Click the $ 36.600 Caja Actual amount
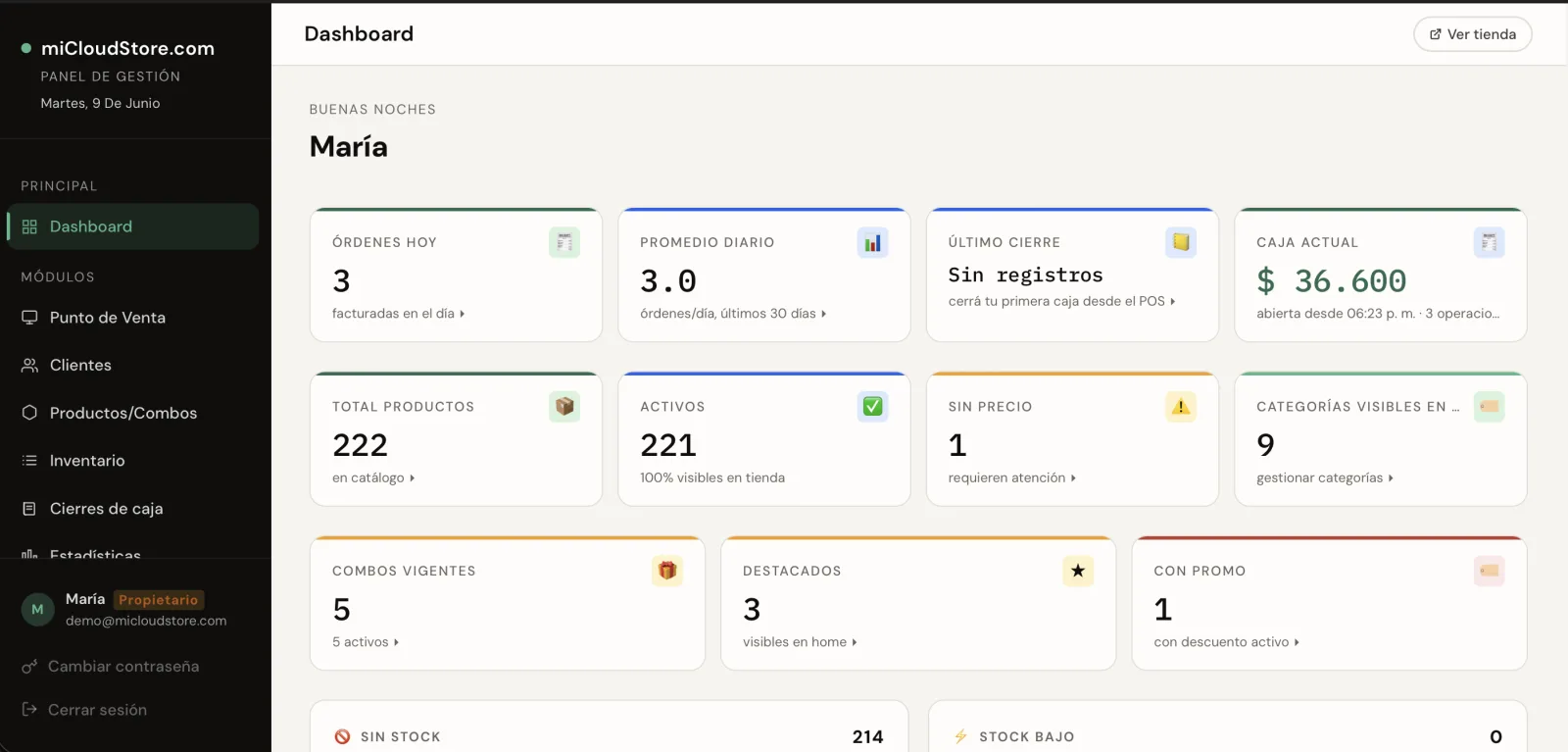The image size is (1568, 752). [1331, 281]
